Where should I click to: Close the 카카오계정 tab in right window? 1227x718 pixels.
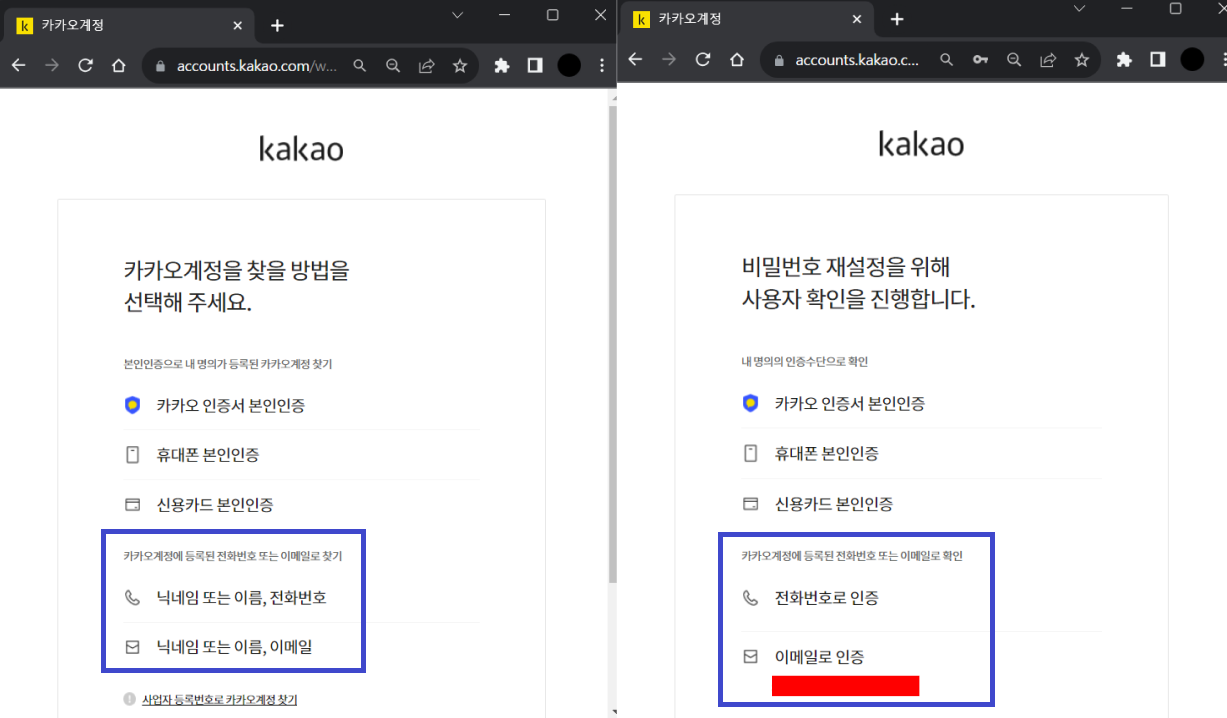point(857,19)
